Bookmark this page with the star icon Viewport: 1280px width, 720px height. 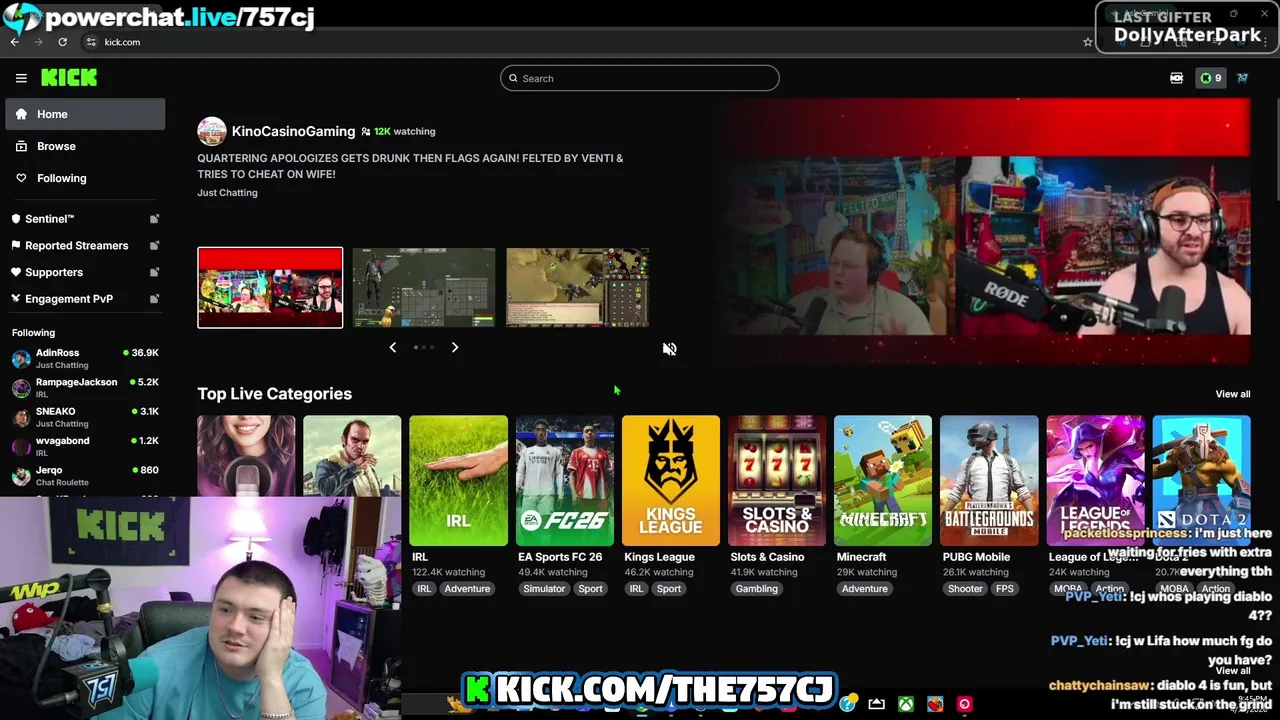click(x=1088, y=42)
